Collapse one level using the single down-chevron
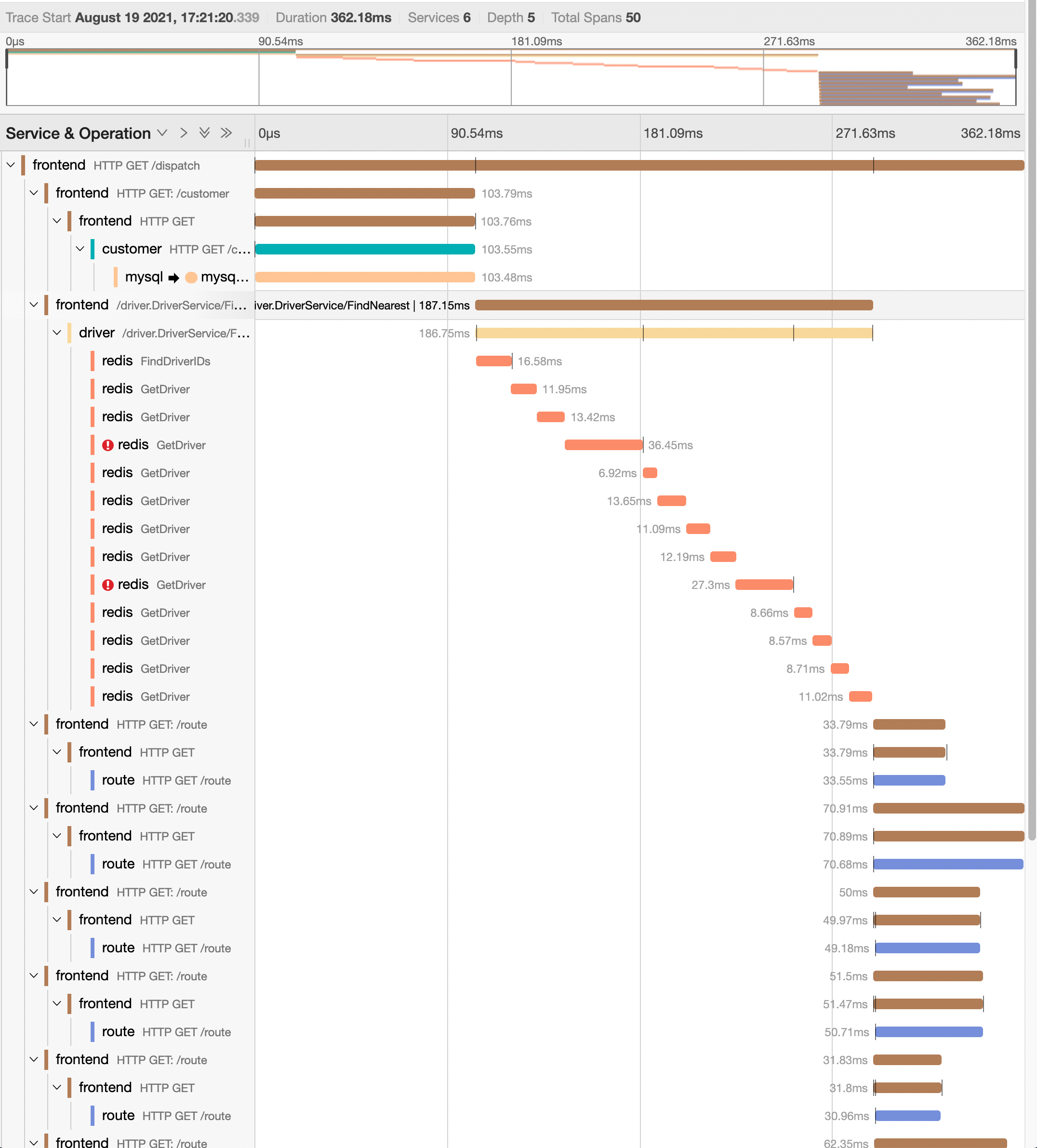The image size is (1037, 1148). click(x=162, y=133)
